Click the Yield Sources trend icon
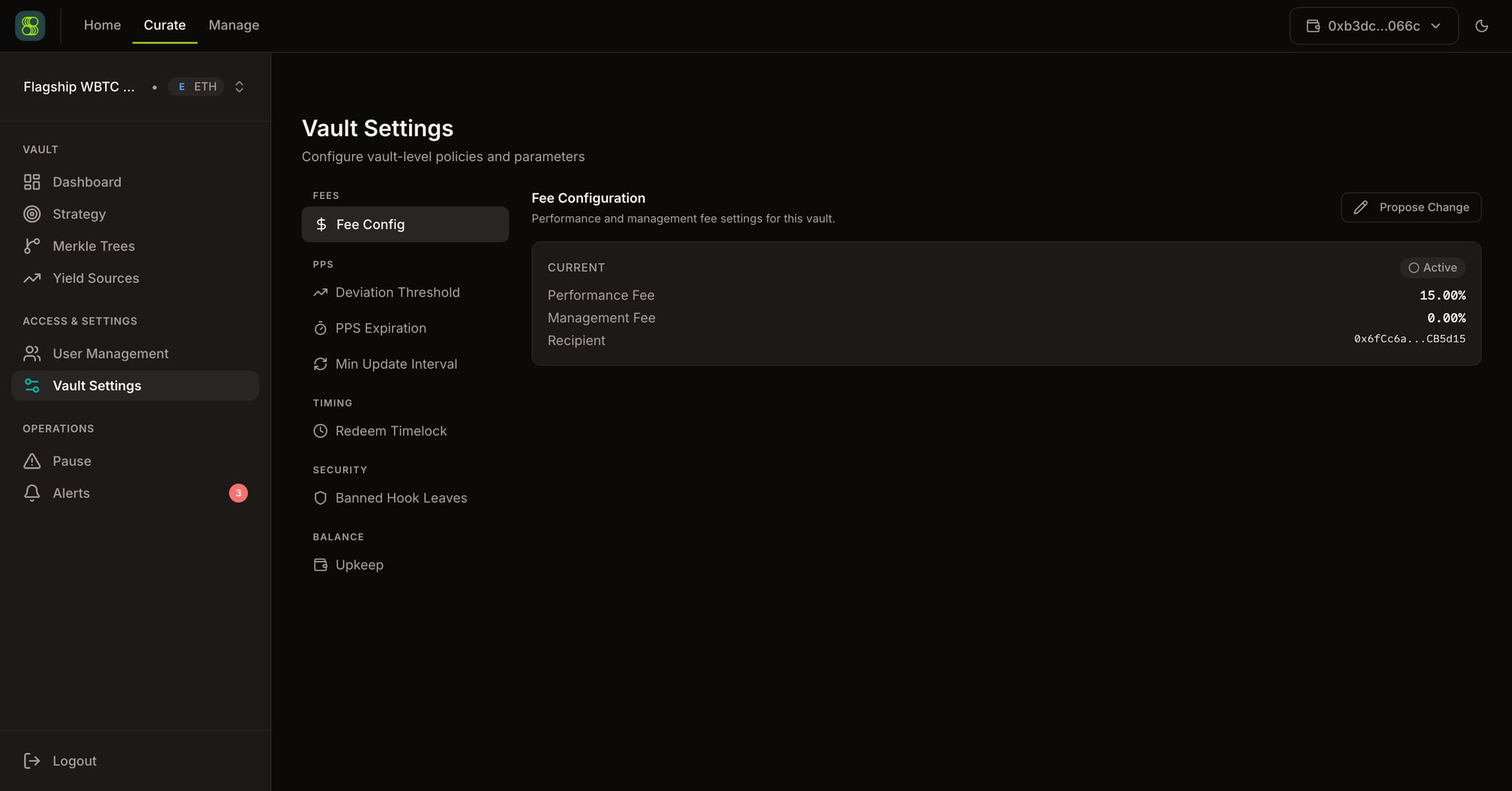 (32, 278)
